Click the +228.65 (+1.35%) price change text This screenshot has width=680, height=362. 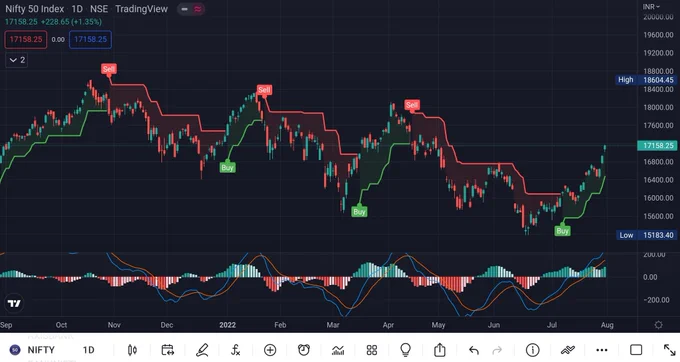point(72,22)
